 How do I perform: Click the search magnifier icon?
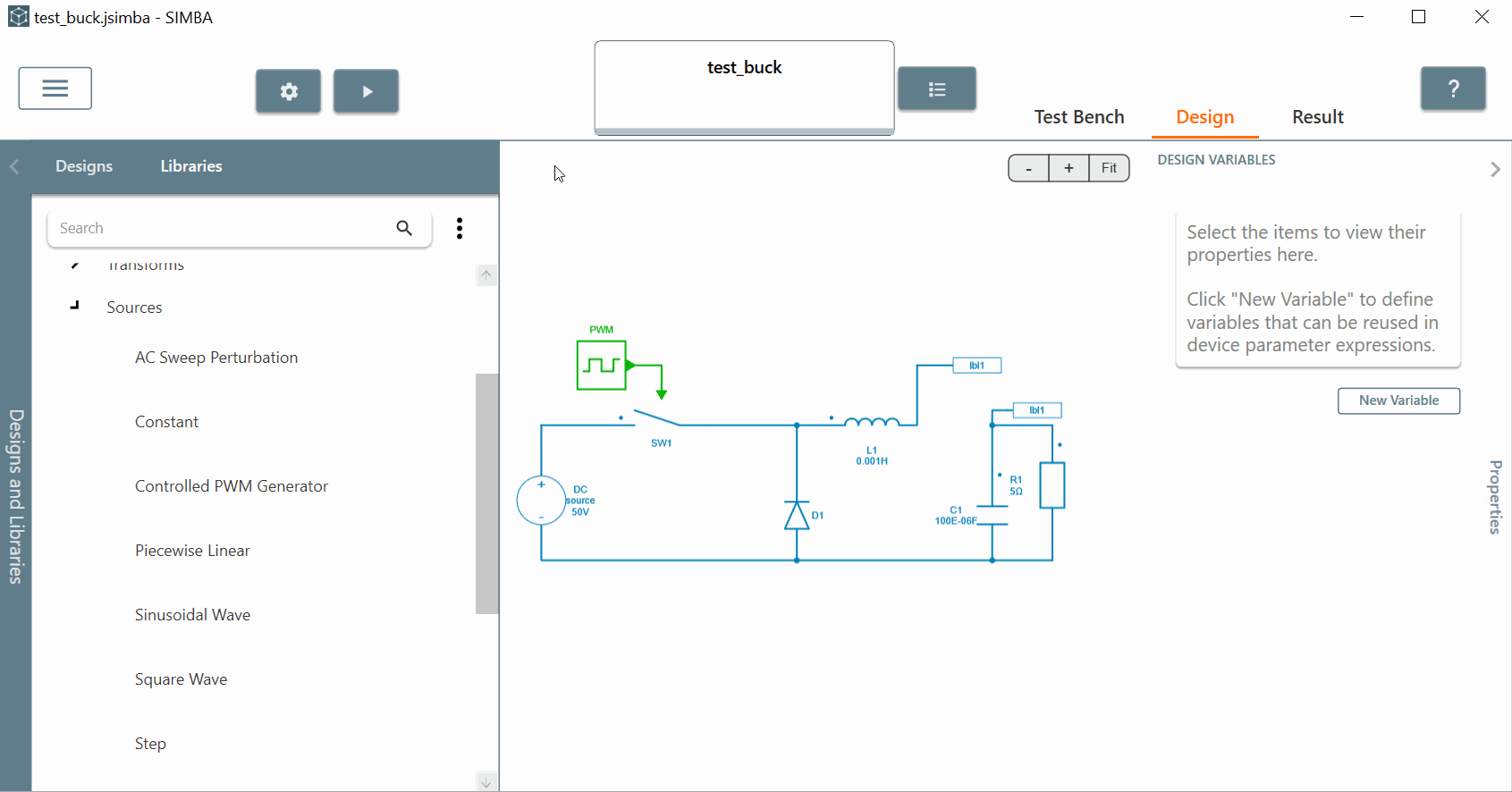[404, 228]
